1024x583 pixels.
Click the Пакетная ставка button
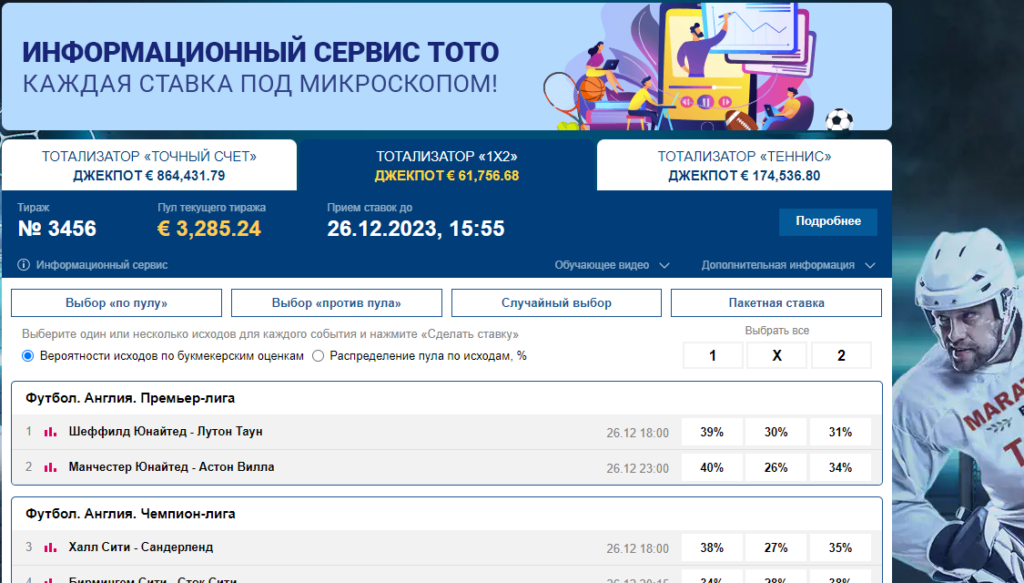pyautogui.click(x=776, y=303)
